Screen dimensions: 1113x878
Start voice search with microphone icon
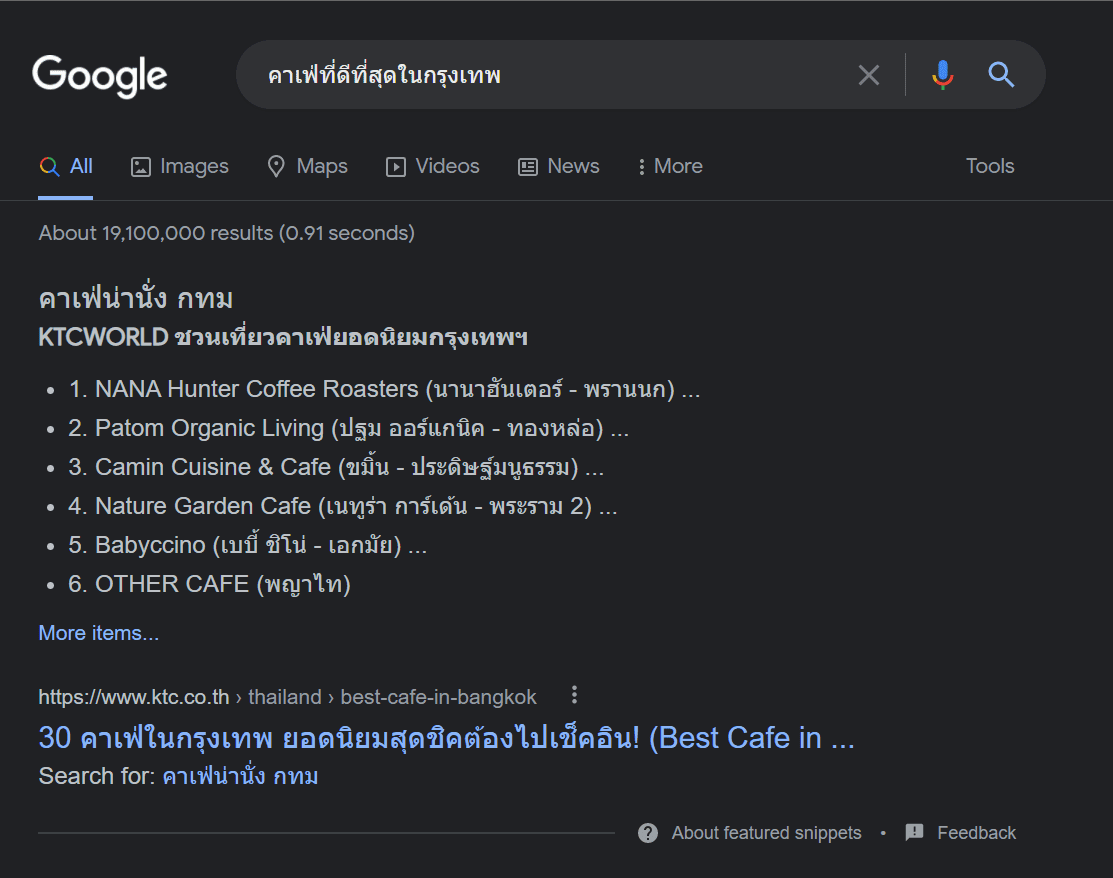point(943,75)
